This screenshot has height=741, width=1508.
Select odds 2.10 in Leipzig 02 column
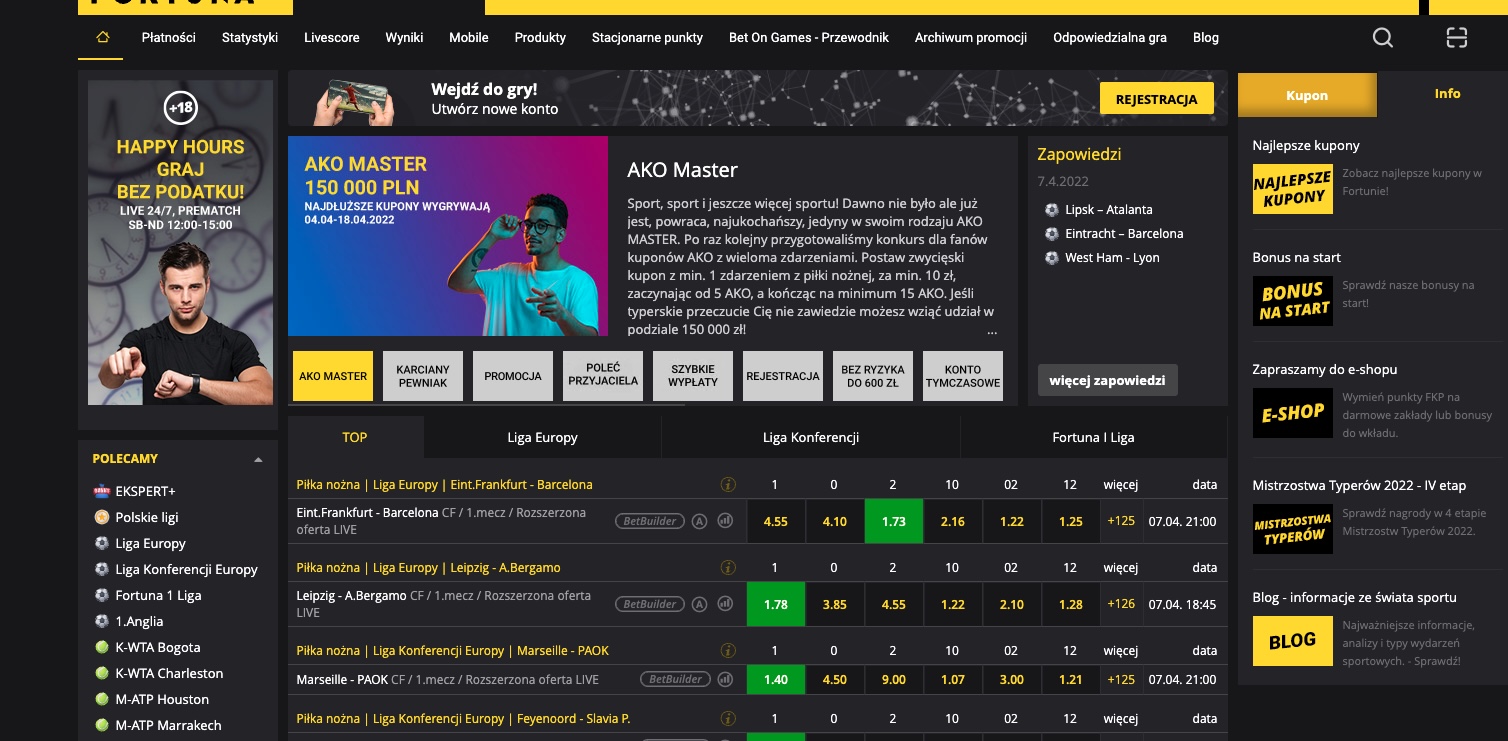click(x=1012, y=605)
